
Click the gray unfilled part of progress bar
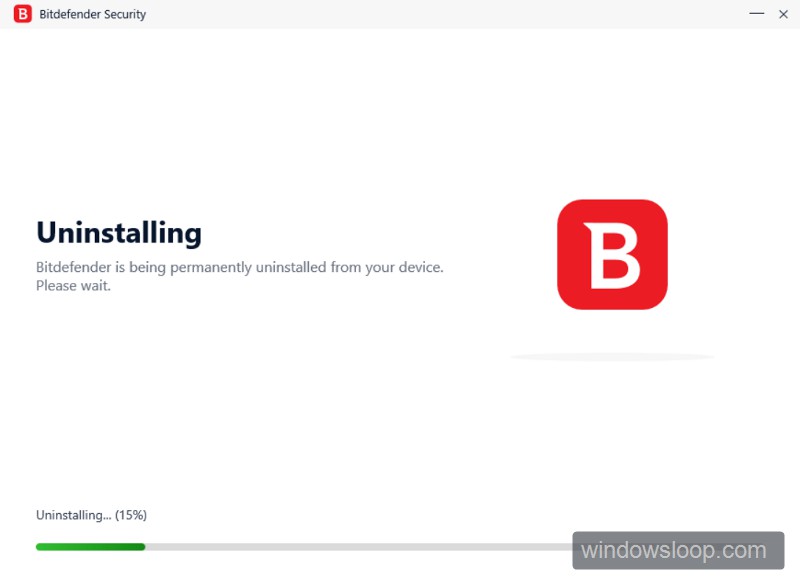pos(350,547)
